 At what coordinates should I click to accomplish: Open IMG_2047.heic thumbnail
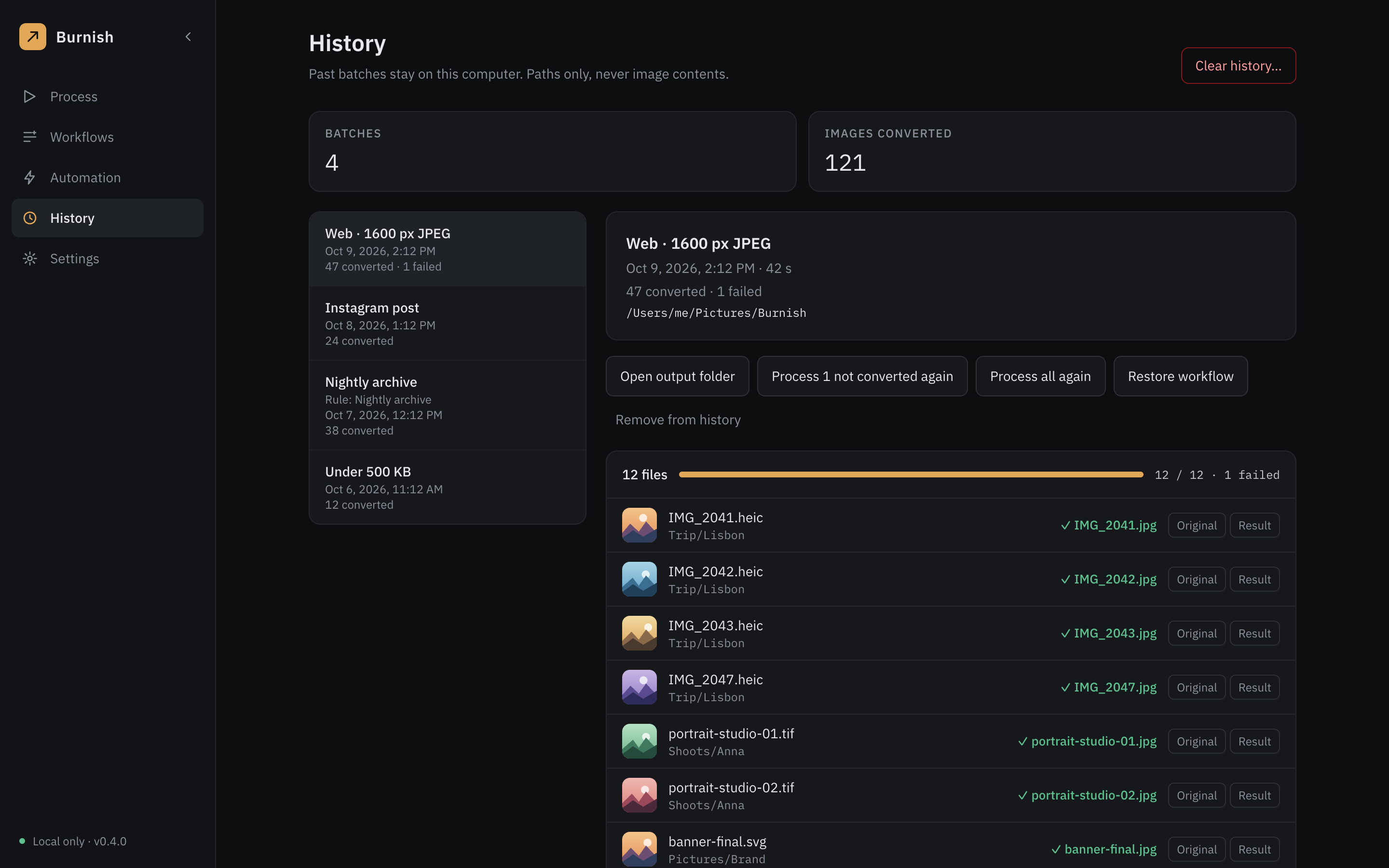point(640,687)
